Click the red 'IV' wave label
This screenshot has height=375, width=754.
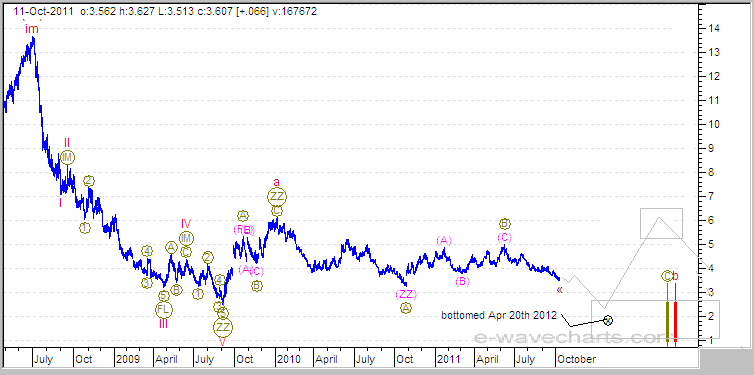point(186,224)
